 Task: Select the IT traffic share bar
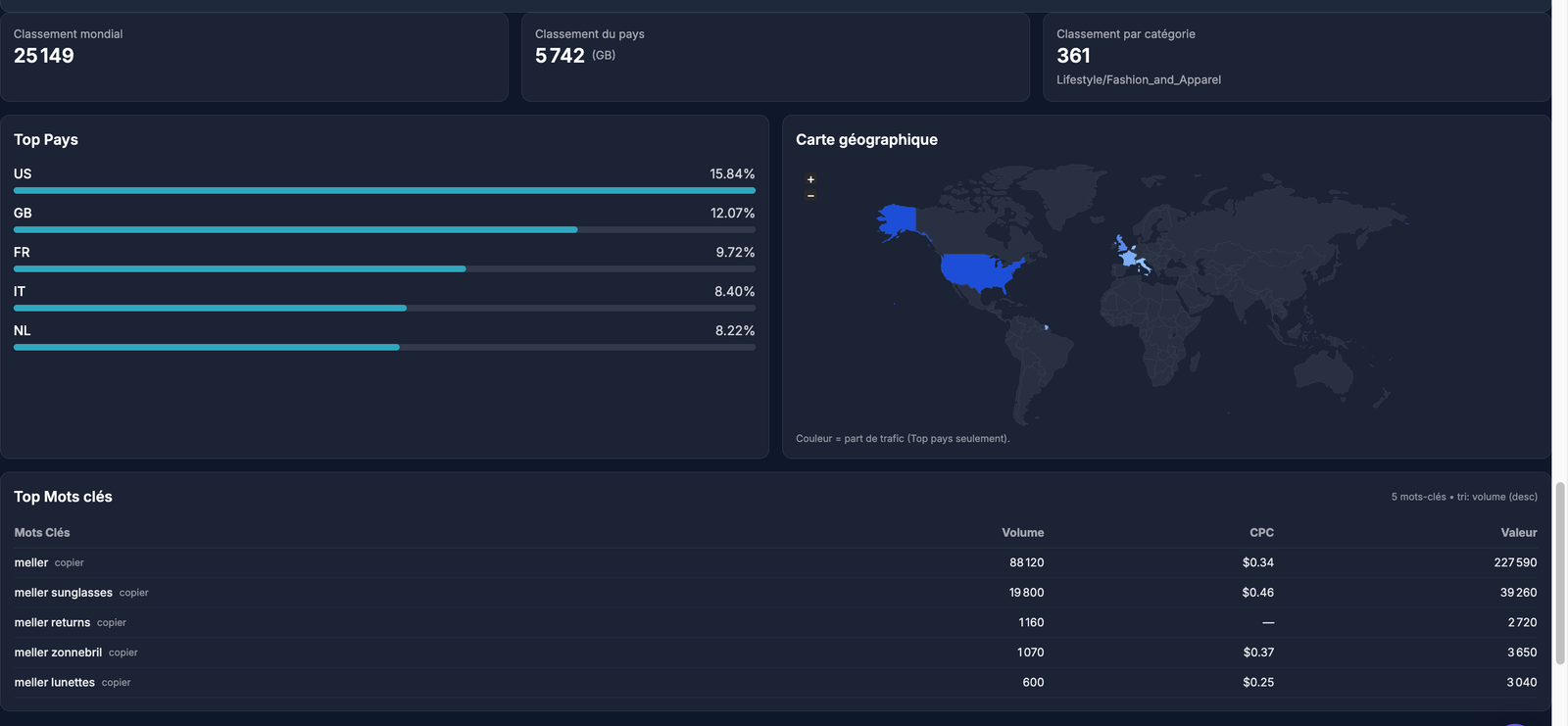pos(384,308)
